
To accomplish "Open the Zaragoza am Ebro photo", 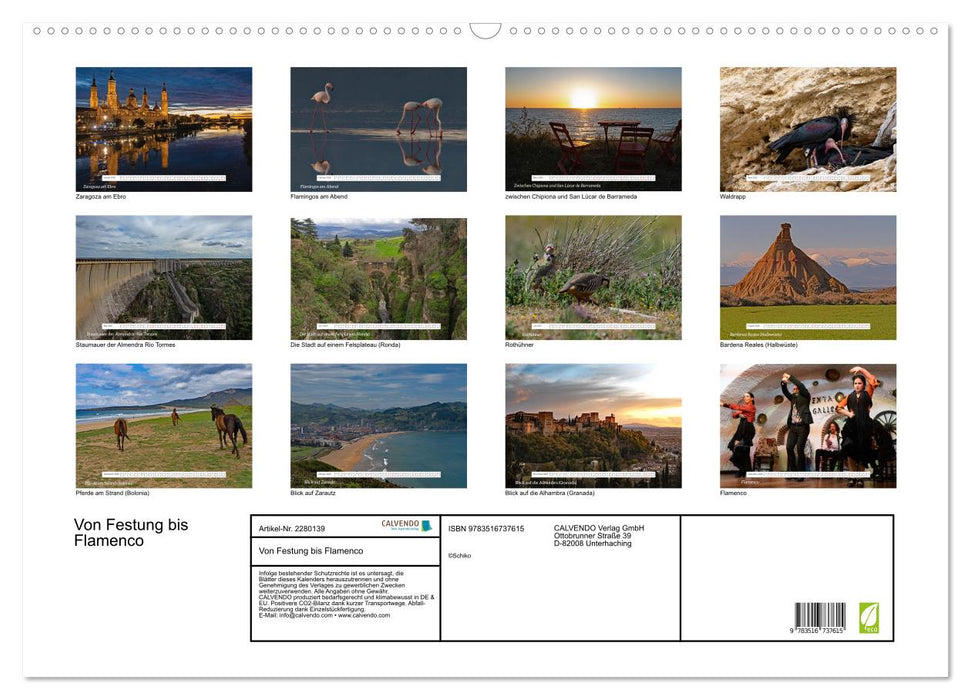I will [164, 129].
